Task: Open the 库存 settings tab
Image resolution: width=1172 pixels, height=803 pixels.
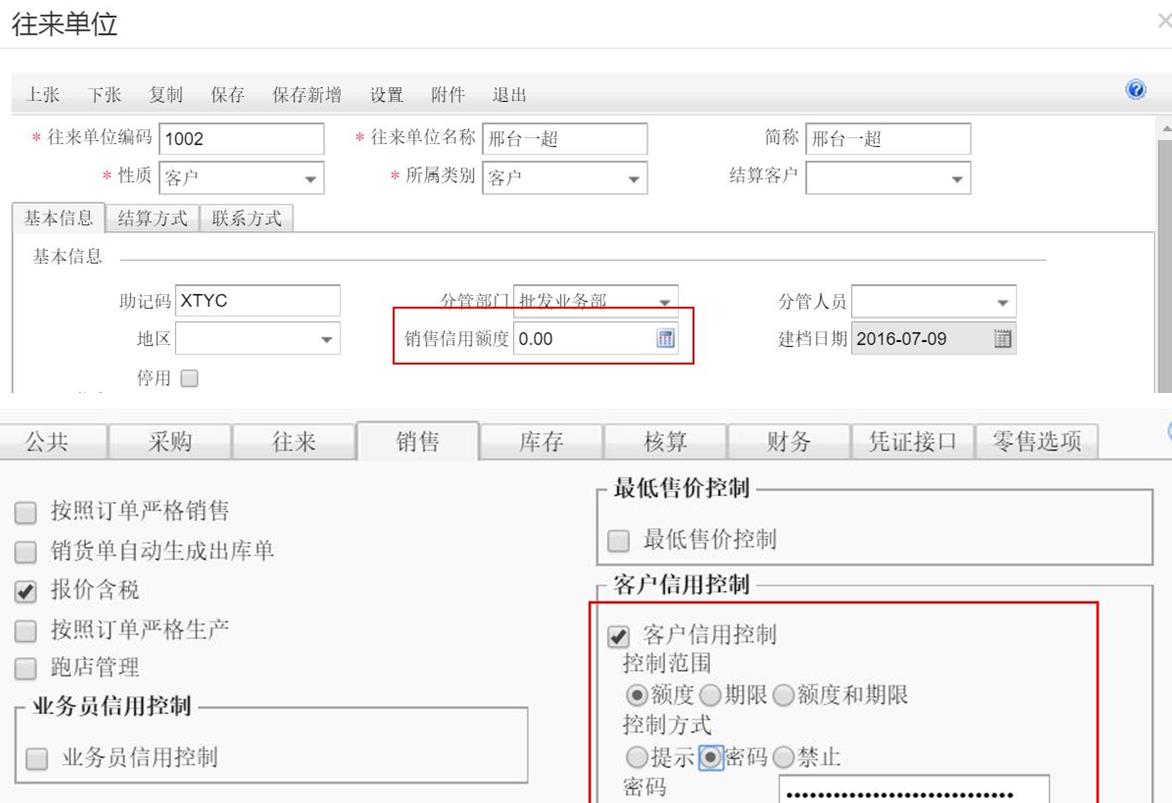Action: 541,441
